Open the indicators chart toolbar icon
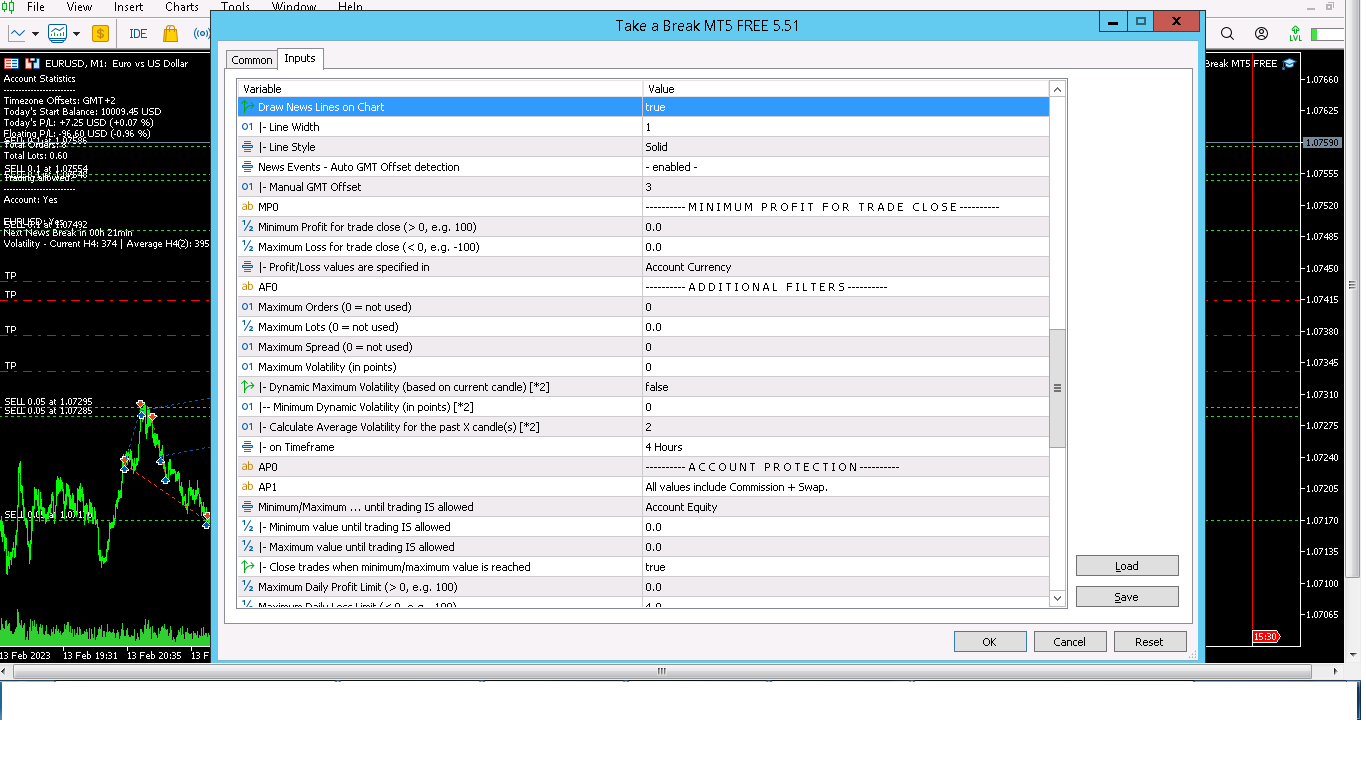1366x768 pixels. 57,33
